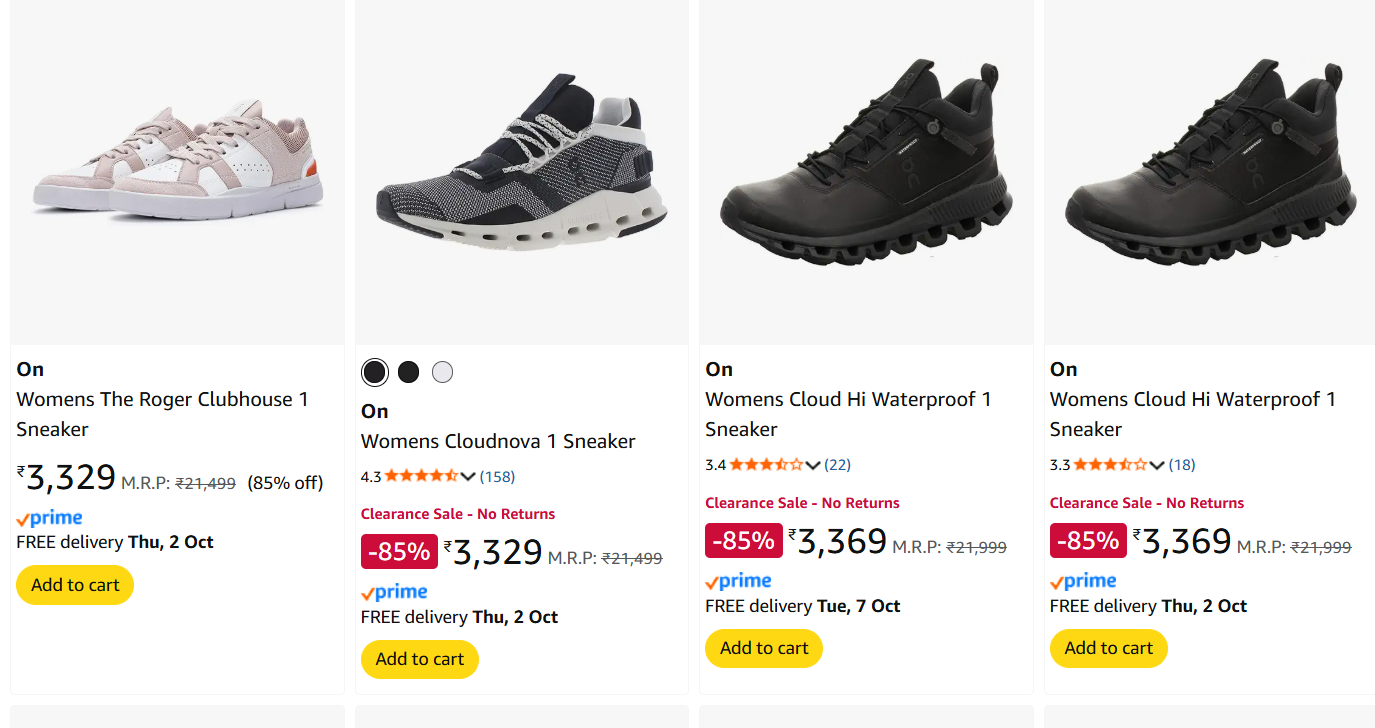This screenshot has height=728, width=1375.
Task: Click the Prime logo under Cloudnova
Action: (x=394, y=592)
